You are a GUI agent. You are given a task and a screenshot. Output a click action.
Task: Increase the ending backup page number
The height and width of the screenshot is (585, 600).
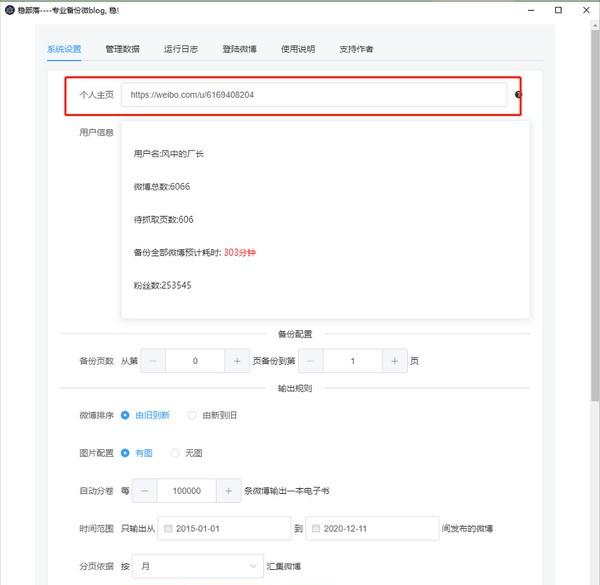tap(395, 361)
